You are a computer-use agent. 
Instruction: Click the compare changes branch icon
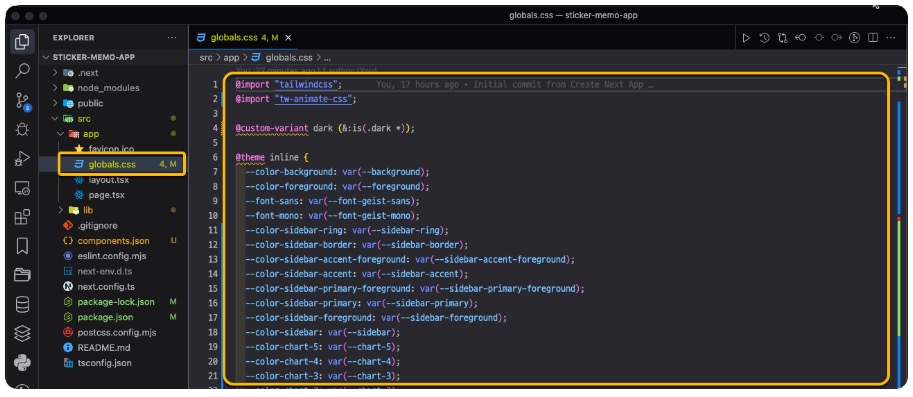782,38
